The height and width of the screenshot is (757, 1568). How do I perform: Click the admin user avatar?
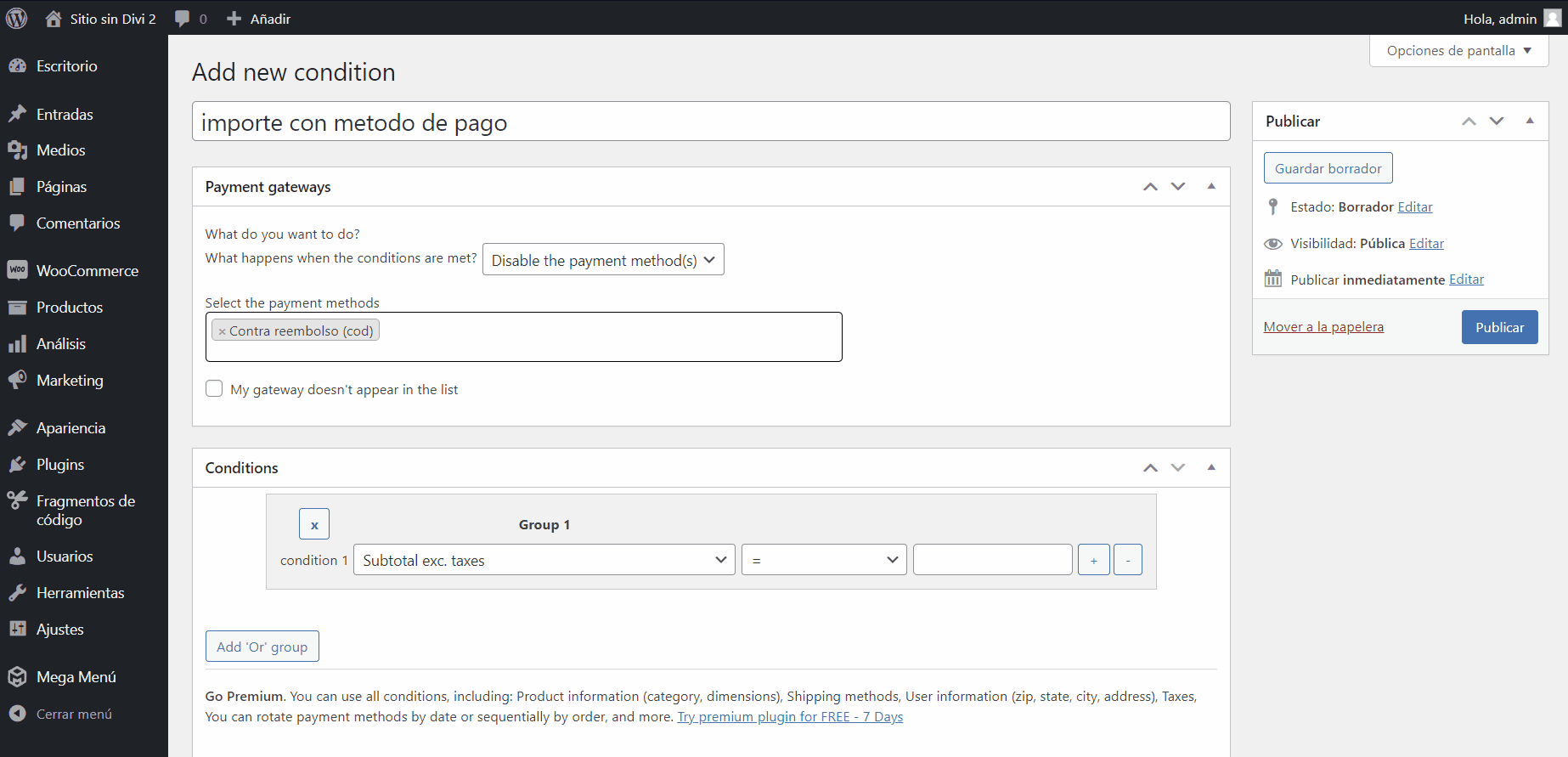[x=1552, y=19]
